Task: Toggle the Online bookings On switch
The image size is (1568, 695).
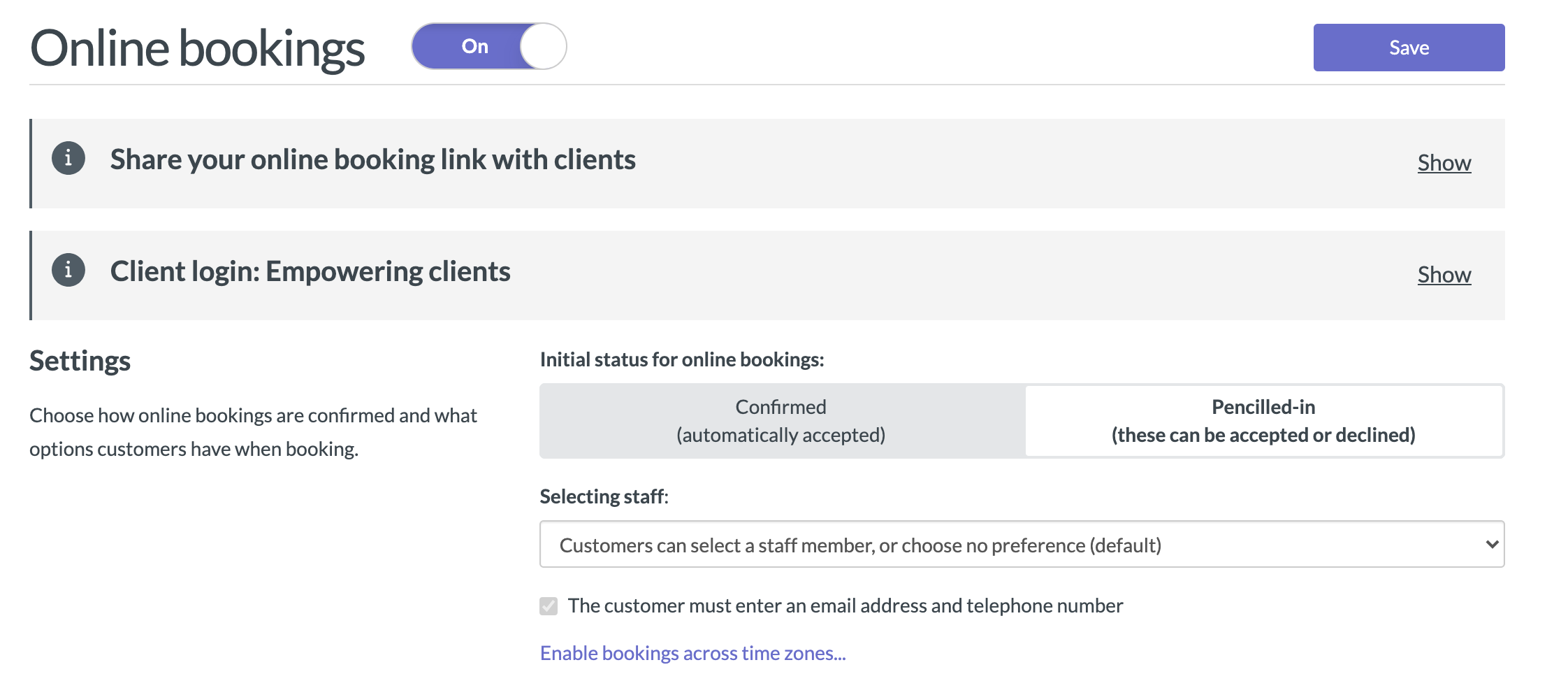Action: click(x=488, y=46)
